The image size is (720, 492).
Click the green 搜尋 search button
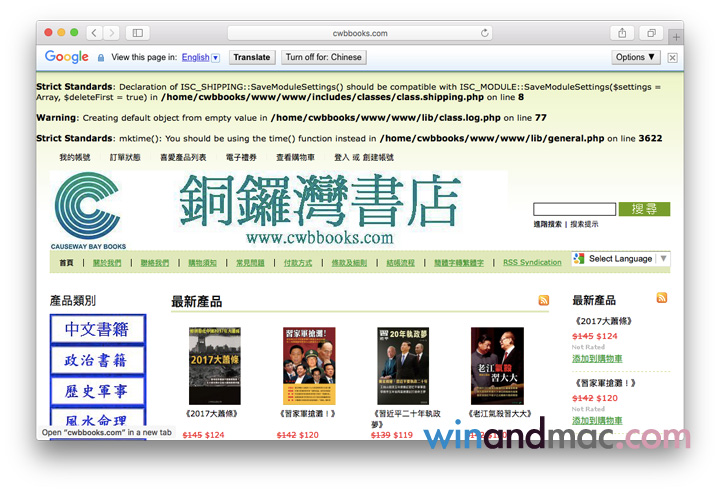(x=644, y=209)
